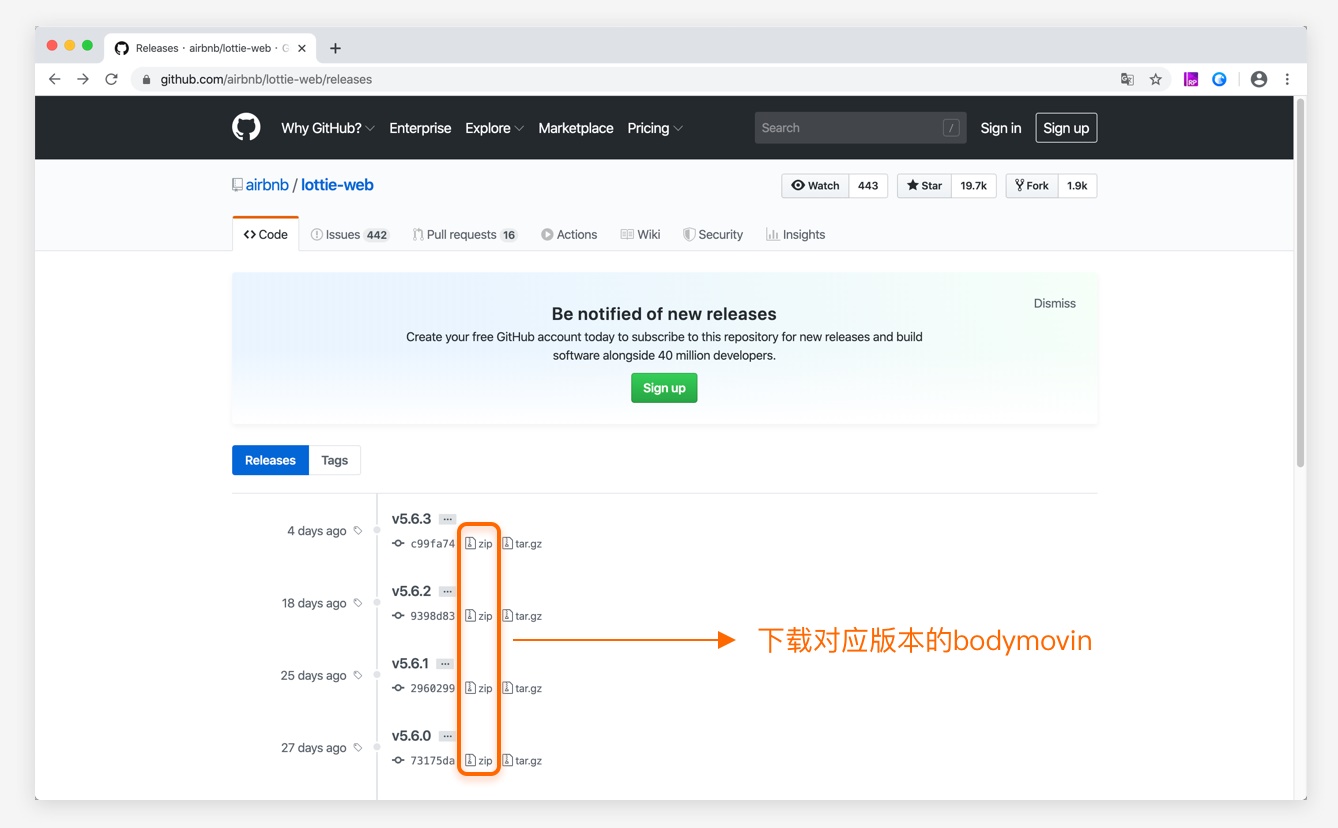Bookmark this page with the star icon

(1155, 79)
